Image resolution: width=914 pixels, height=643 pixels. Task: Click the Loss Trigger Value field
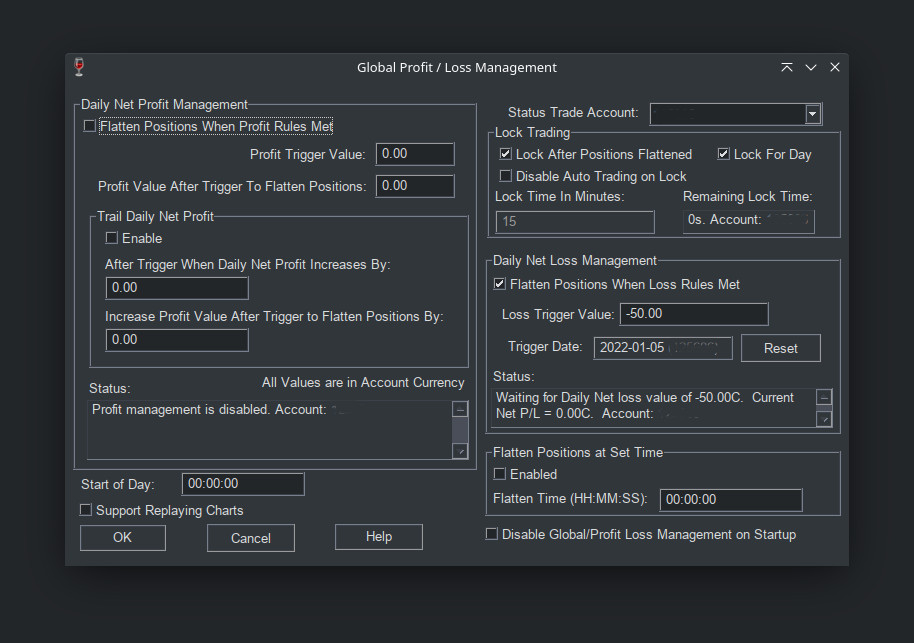[x=693, y=314]
